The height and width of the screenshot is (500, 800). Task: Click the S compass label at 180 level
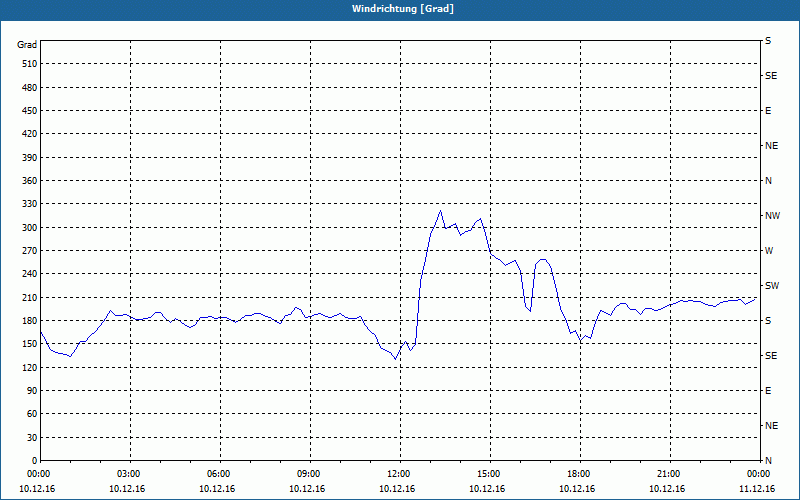pyautogui.click(x=768, y=320)
